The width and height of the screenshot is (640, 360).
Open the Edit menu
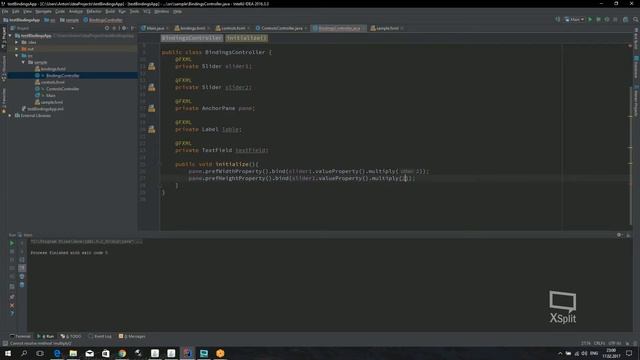click(x=16, y=11)
